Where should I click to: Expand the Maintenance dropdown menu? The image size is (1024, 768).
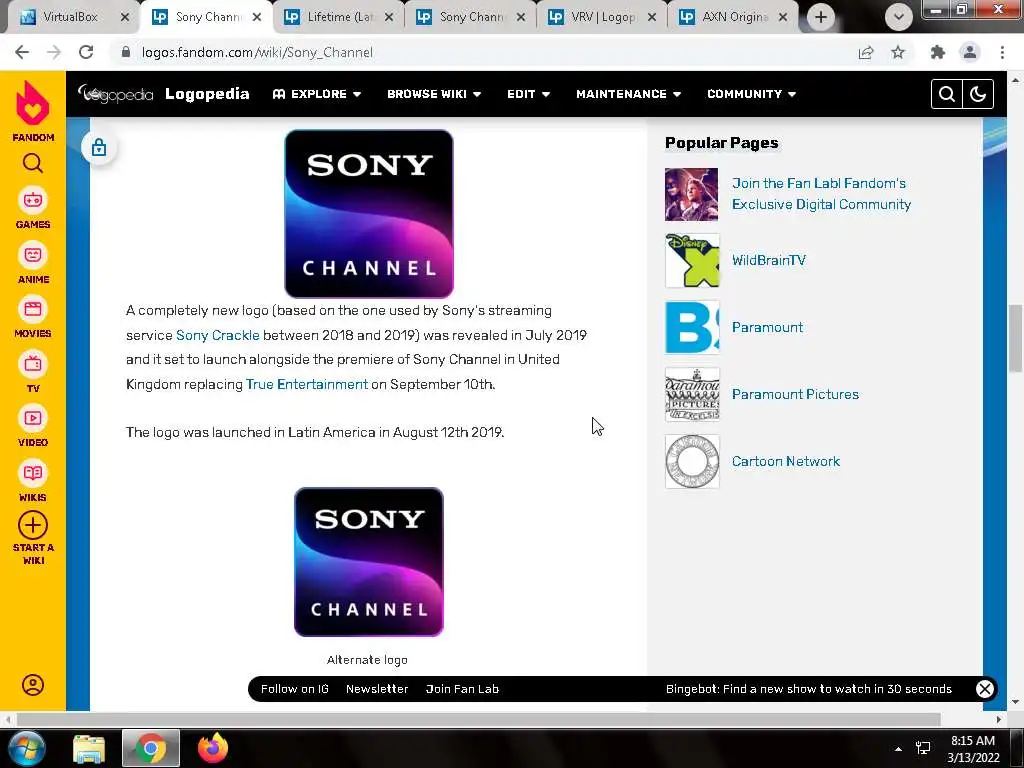pyautogui.click(x=628, y=94)
